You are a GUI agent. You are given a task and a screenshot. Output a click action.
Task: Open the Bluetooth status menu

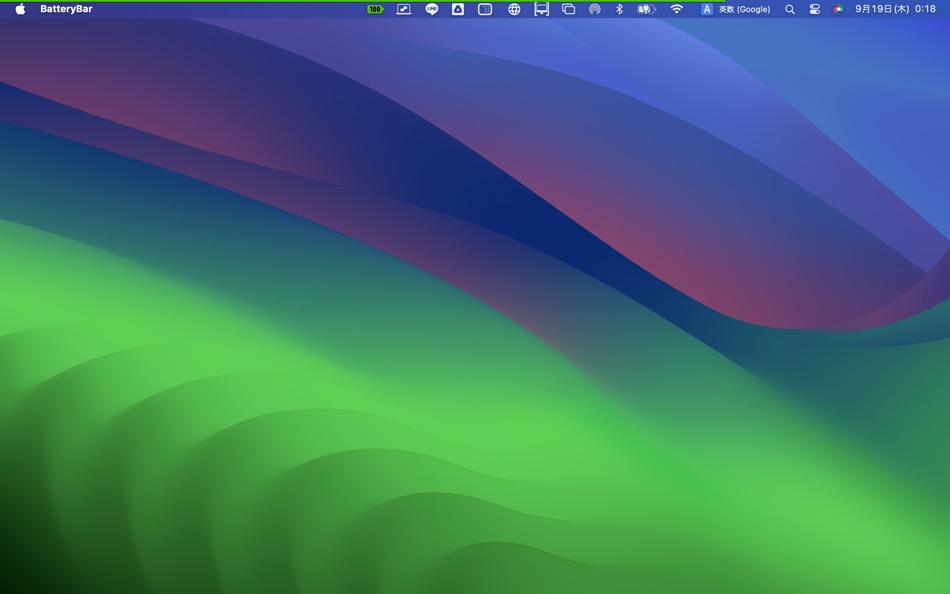(619, 9)
